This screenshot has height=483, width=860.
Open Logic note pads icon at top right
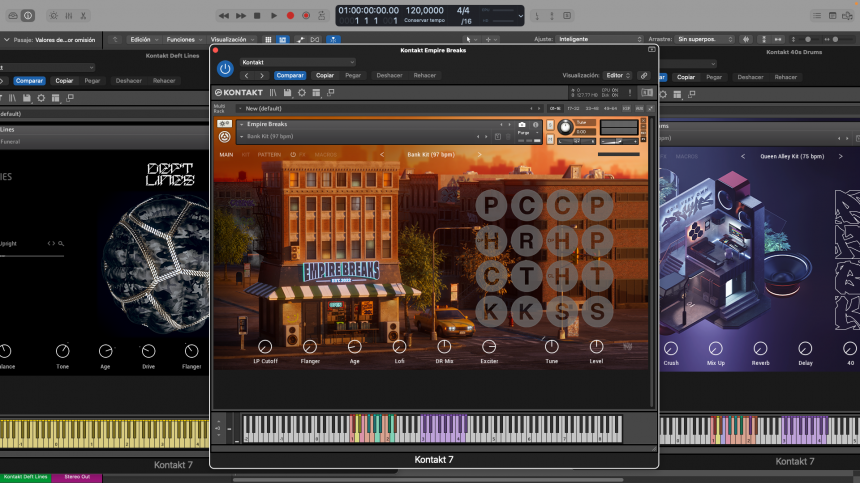[x=833, y=16]
